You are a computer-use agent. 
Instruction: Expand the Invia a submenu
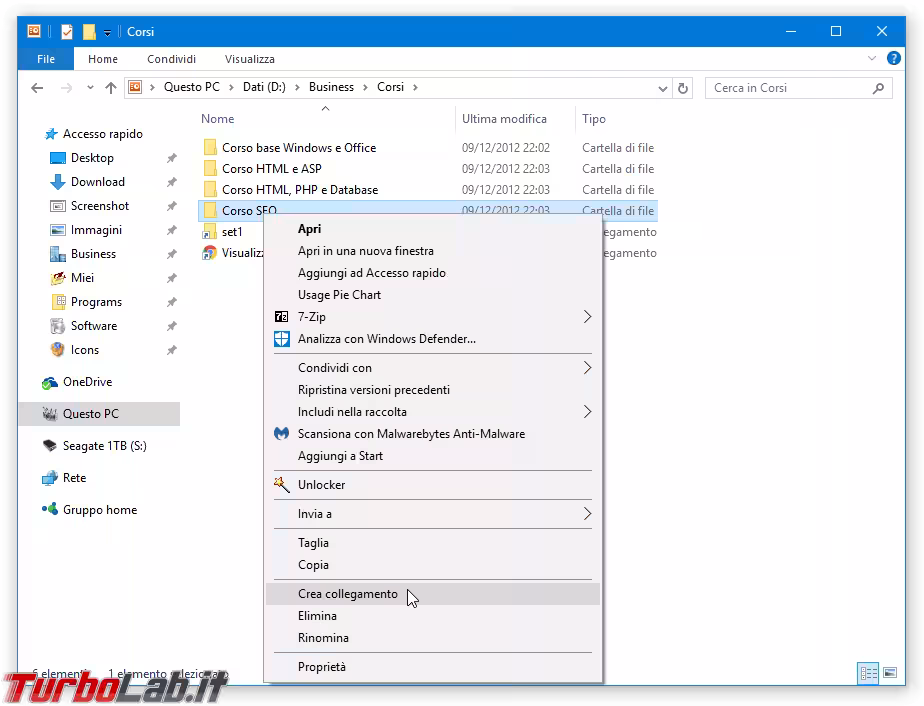587,514
